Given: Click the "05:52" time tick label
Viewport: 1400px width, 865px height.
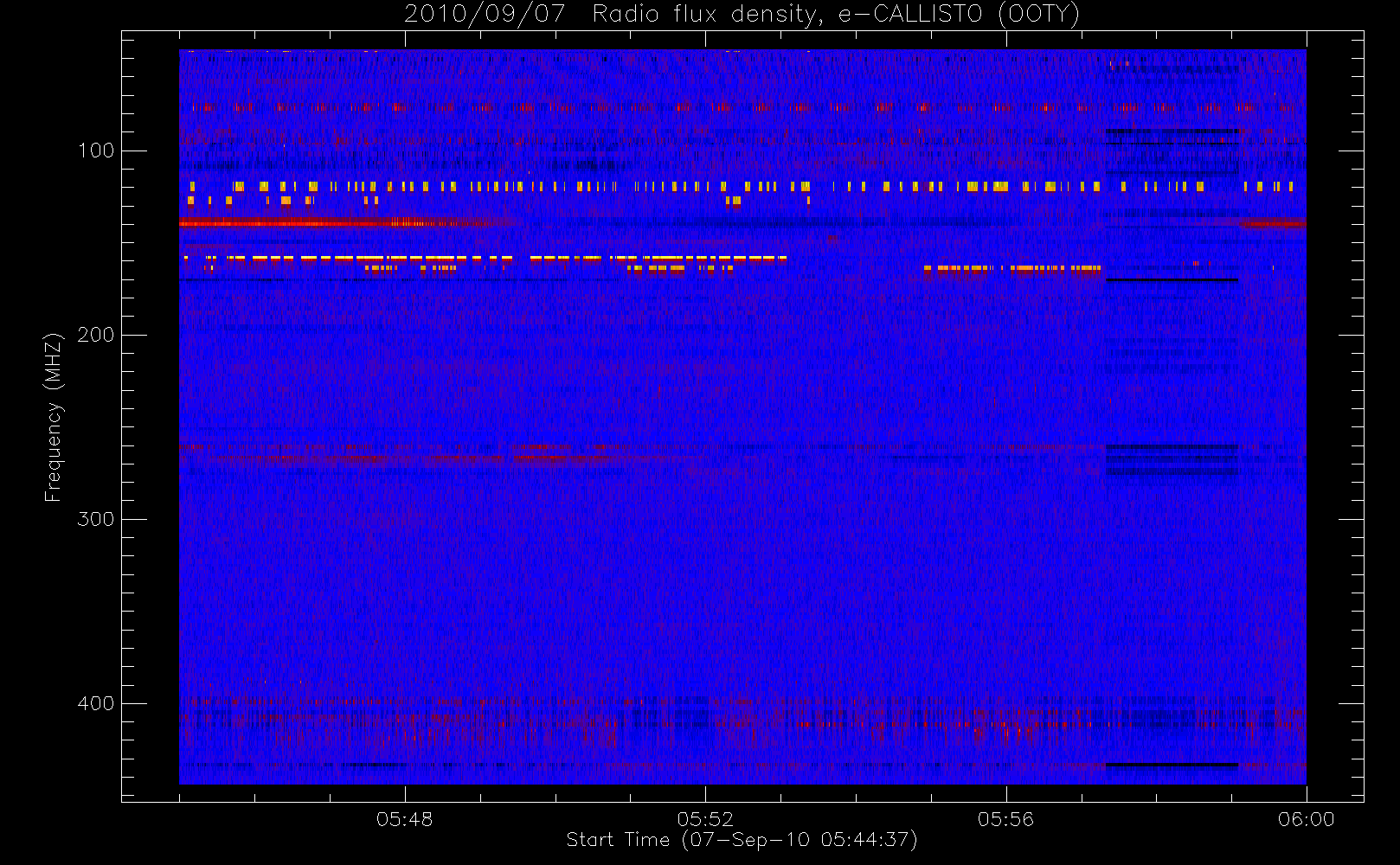Looking at the screenshot, I should pyautogui.click(x=705, y=819).
